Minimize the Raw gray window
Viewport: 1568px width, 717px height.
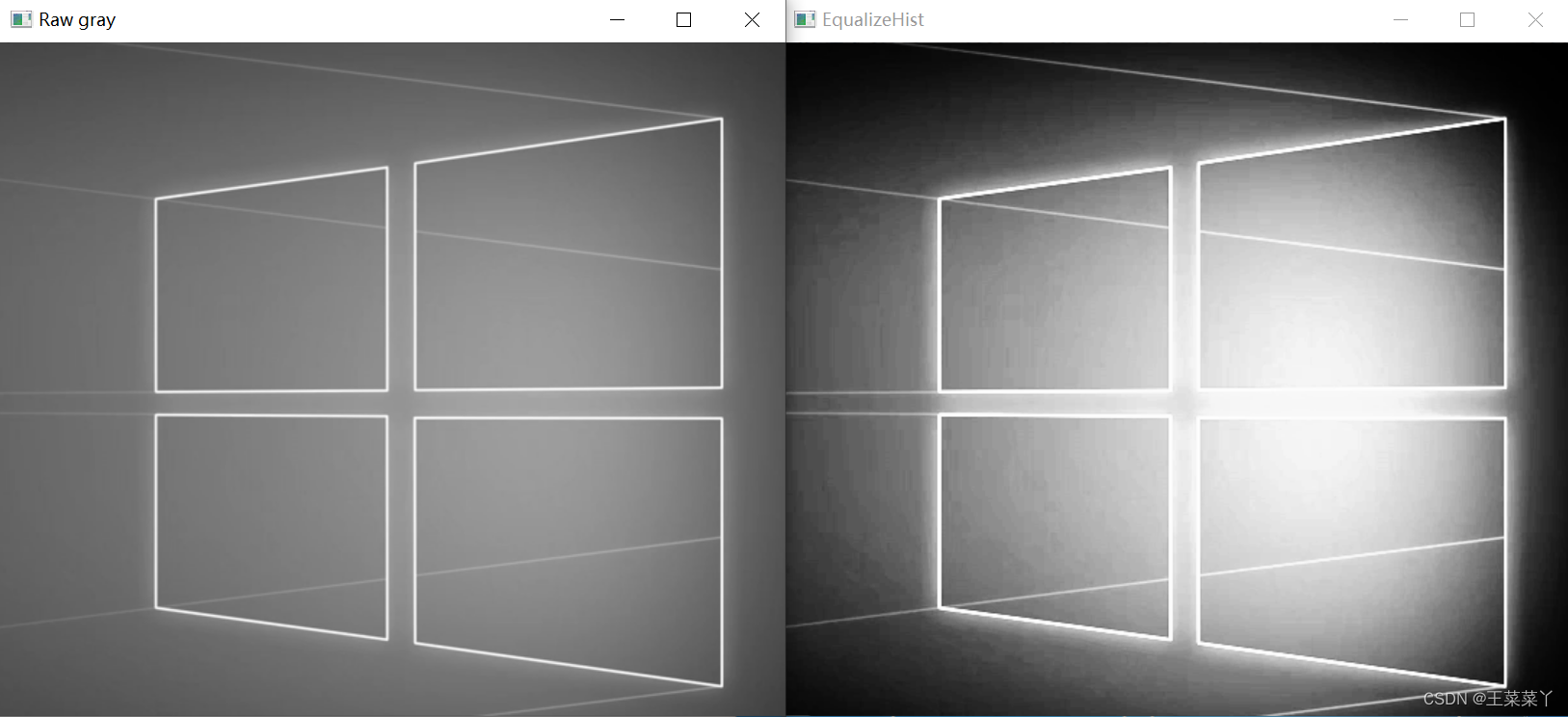618,19
